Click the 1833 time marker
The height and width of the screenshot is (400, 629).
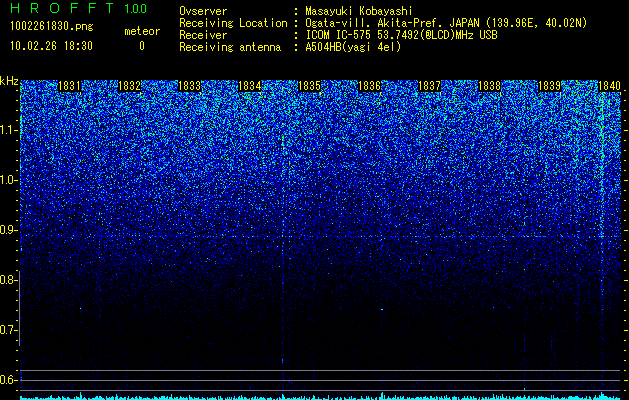click(x=189, y=86)
